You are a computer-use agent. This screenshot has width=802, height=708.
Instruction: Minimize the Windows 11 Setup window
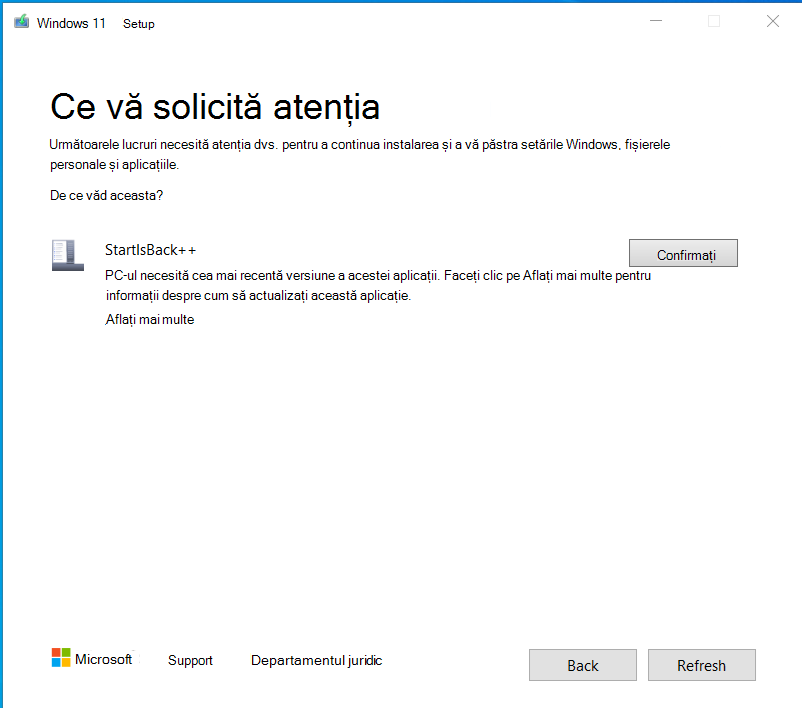point(656,21)
